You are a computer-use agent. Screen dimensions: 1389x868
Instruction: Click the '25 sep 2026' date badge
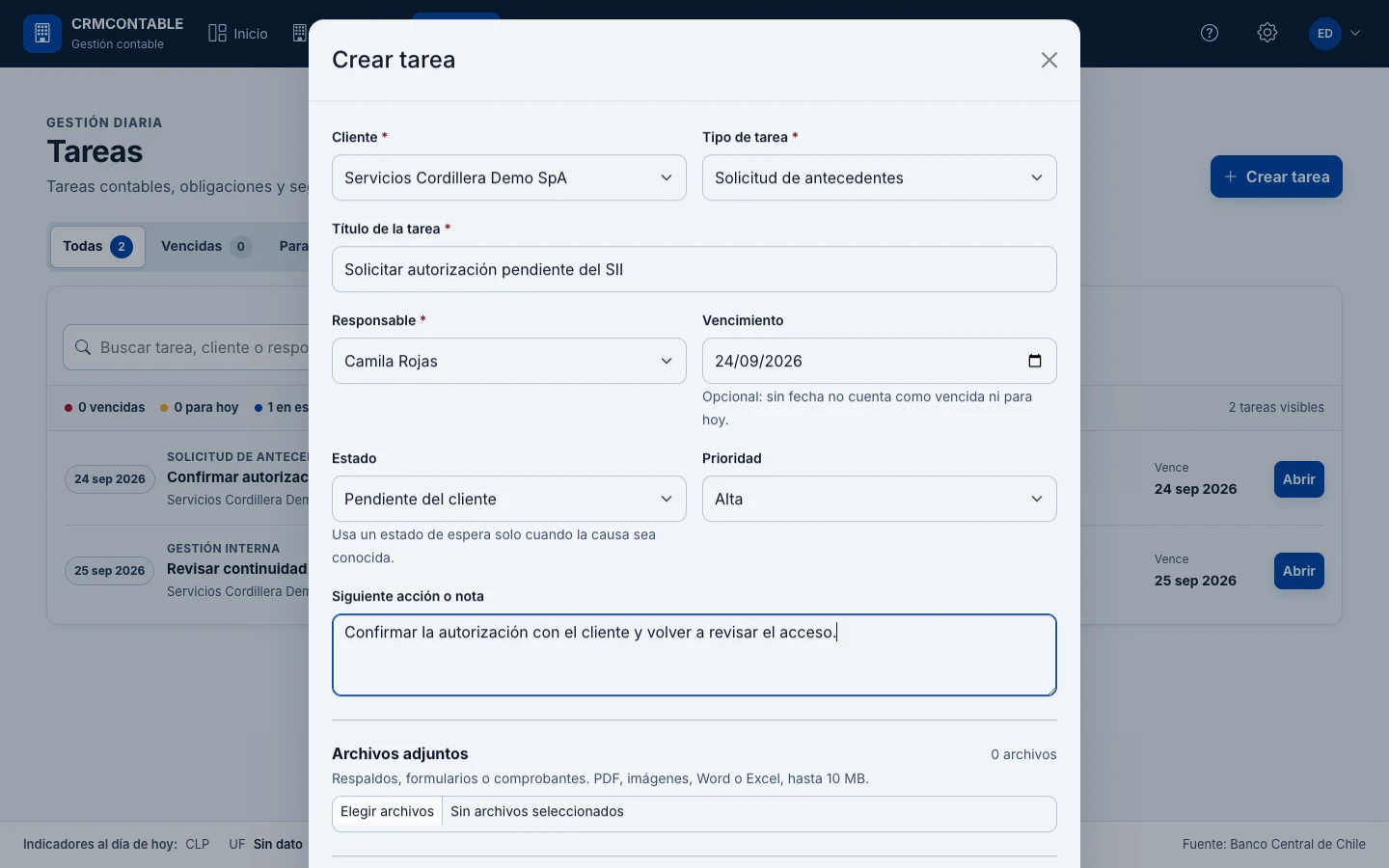click(110, 571)
